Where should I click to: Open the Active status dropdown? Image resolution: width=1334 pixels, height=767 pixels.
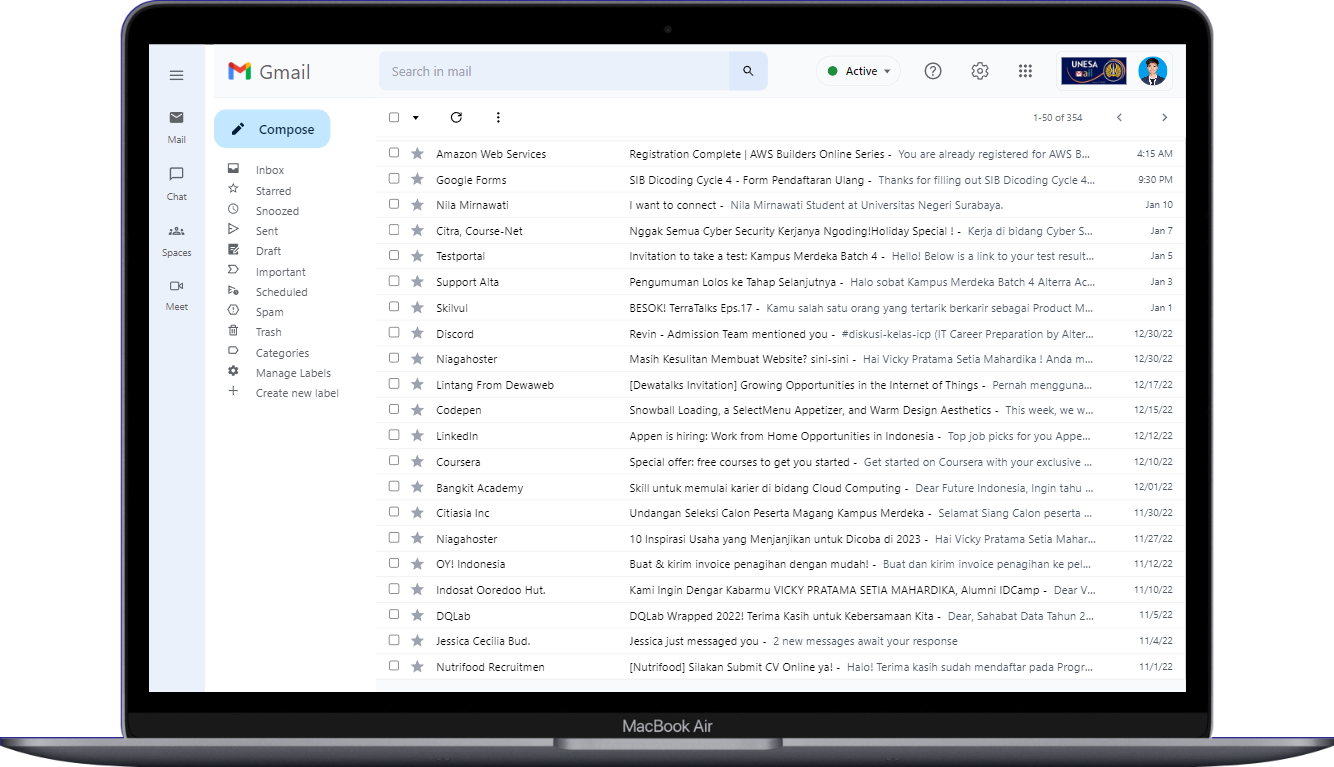[858, 70]
